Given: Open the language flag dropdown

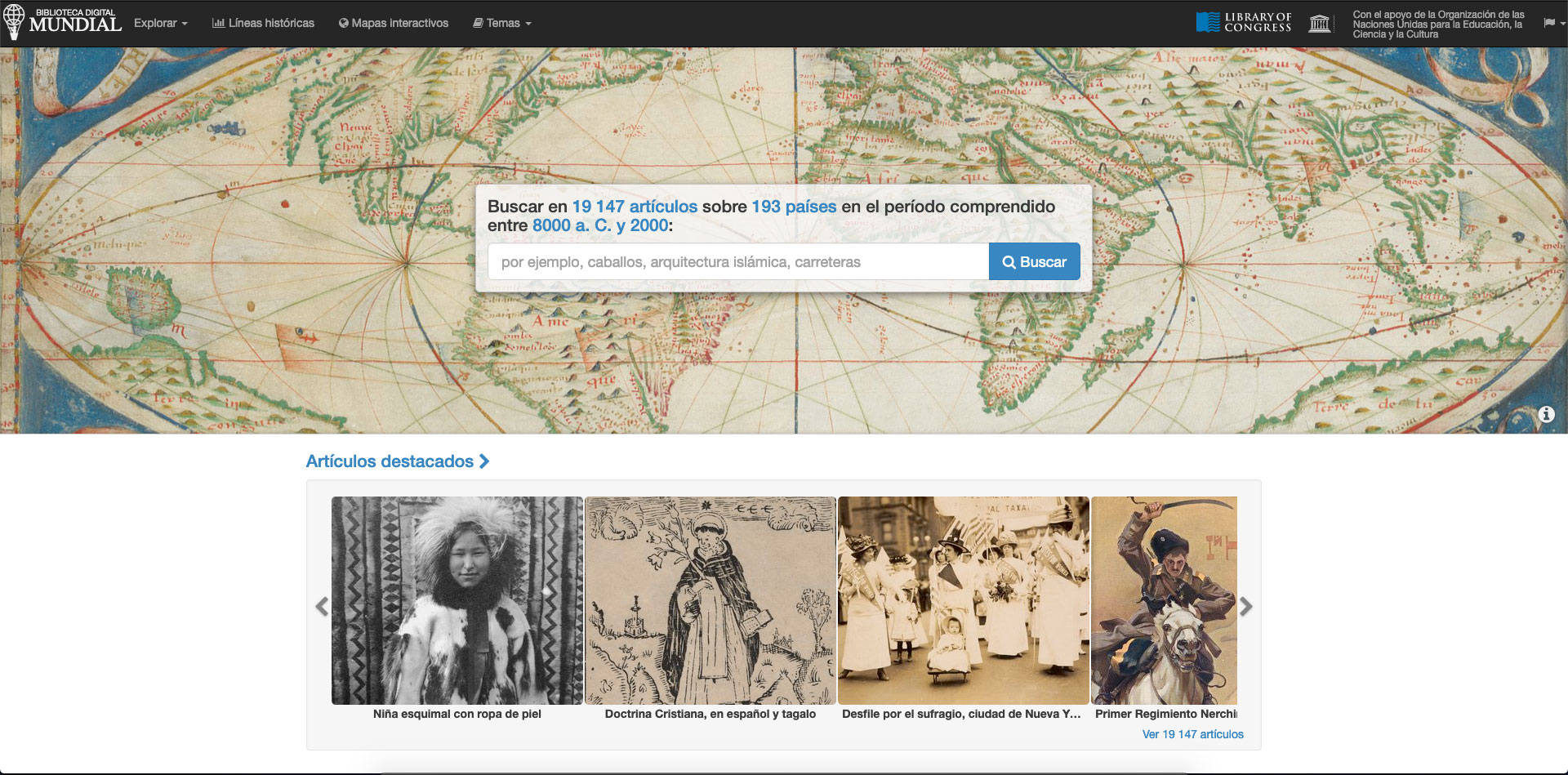Looking at the screenshot, I should [1553, 23].
